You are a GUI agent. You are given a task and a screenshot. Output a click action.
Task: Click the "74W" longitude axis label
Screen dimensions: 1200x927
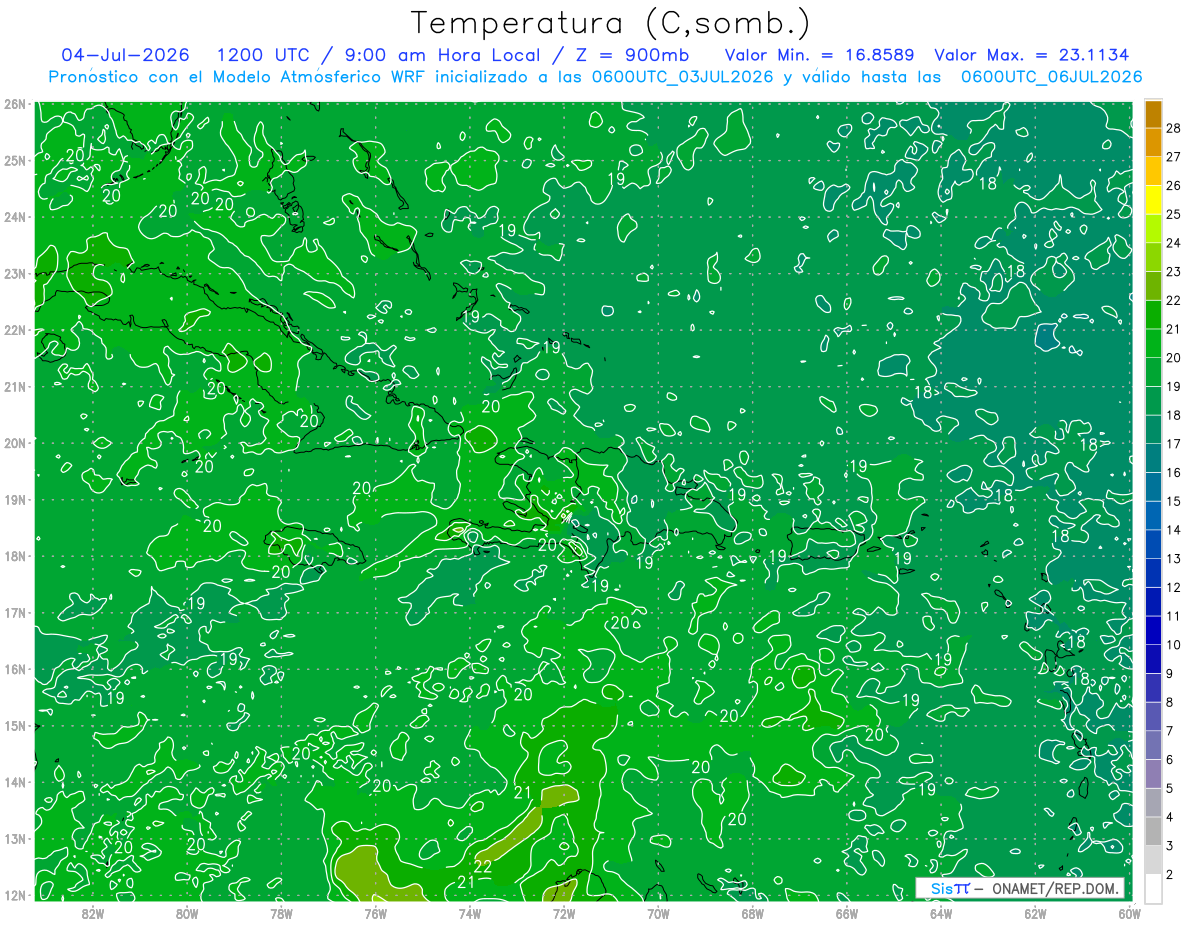click(x=469, y=913)
